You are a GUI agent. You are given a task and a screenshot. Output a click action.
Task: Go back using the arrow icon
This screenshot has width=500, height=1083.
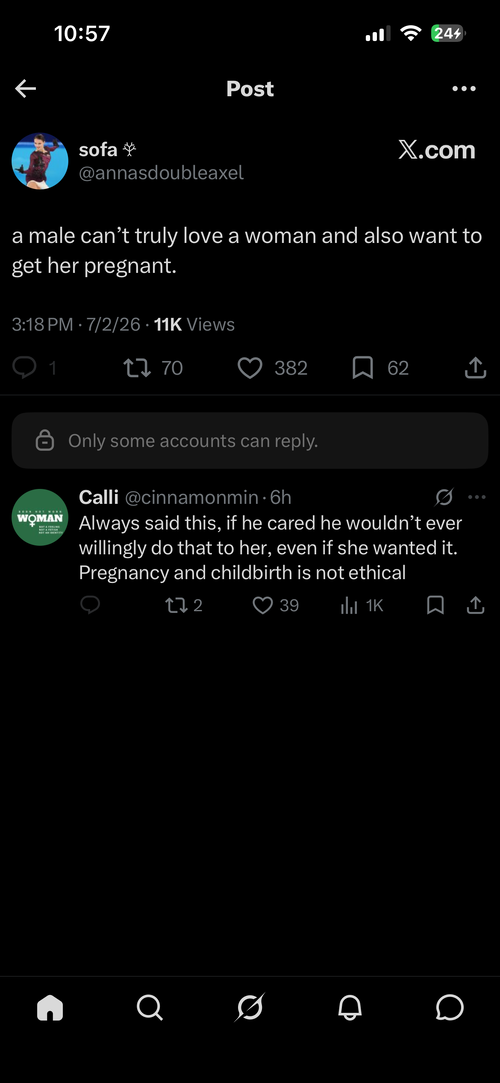(26, 88)
